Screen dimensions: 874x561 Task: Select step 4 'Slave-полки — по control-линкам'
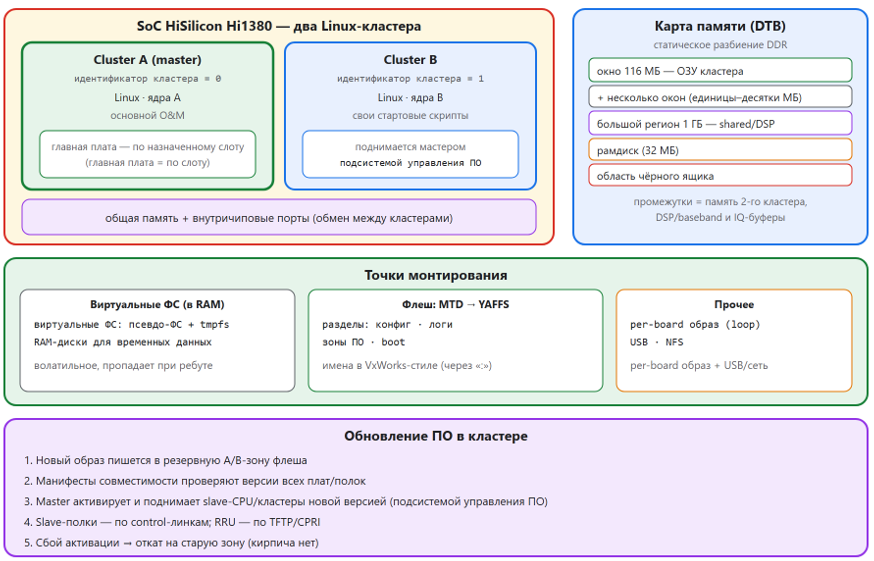(172, 523)
